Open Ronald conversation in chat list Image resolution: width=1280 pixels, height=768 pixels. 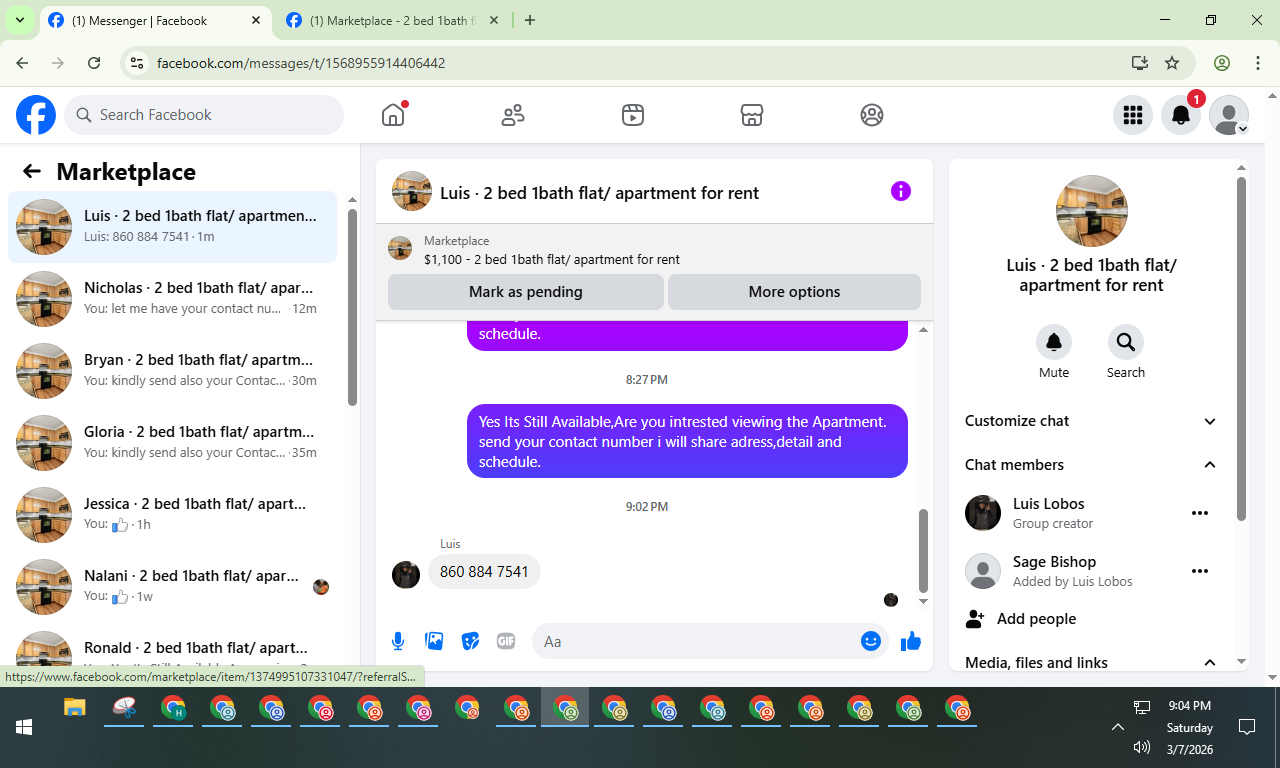[x=172, y=649]
